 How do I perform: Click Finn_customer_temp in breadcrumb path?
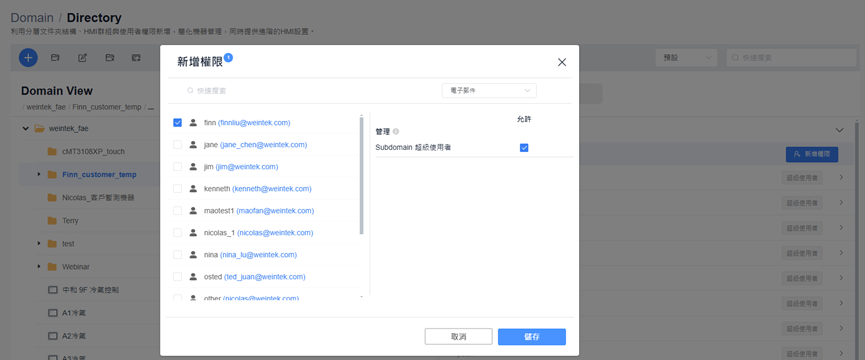coord(106,107)
